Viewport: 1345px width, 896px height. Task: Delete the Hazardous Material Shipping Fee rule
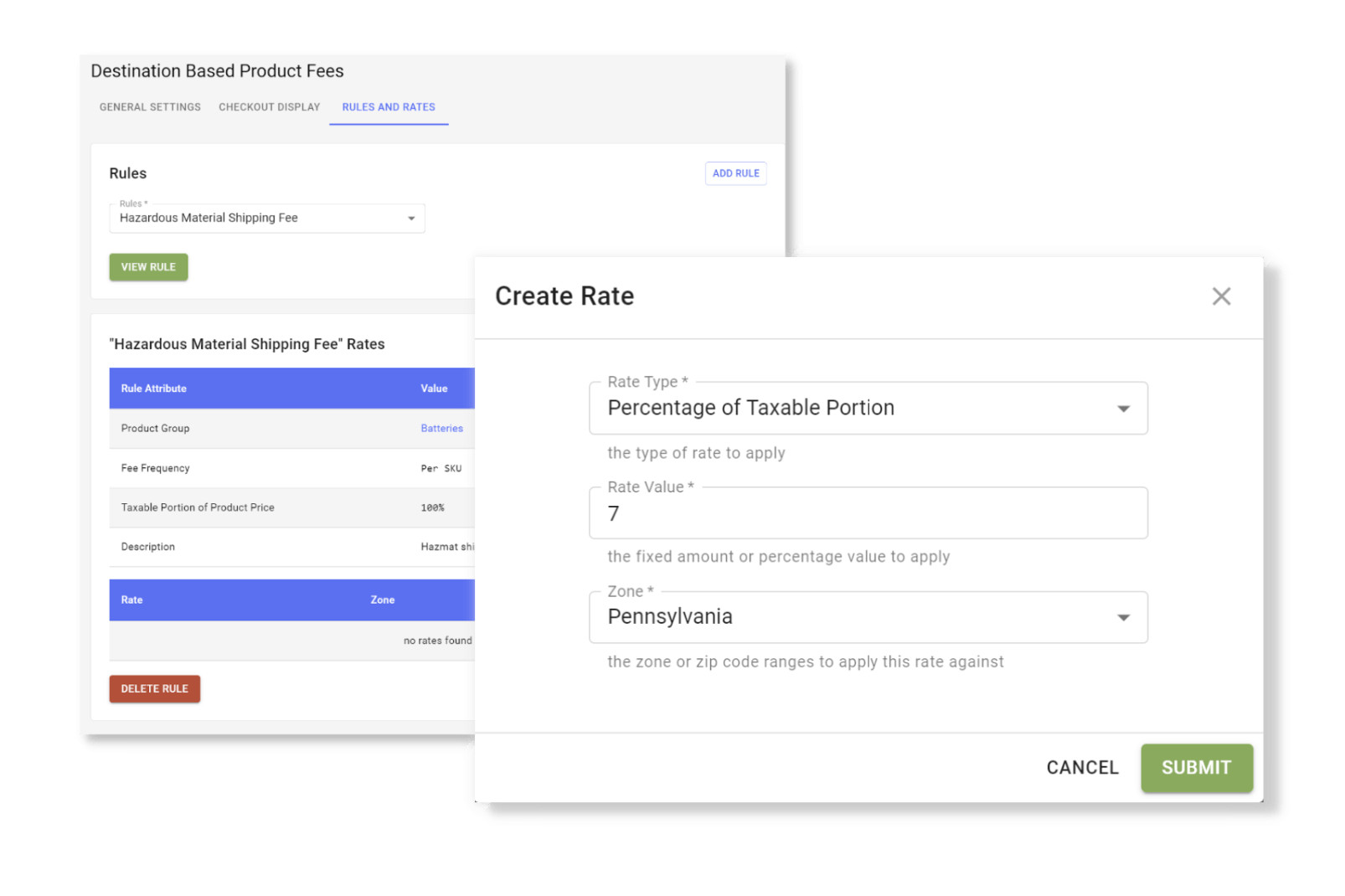pyautogui.click(x=154, y=688)
